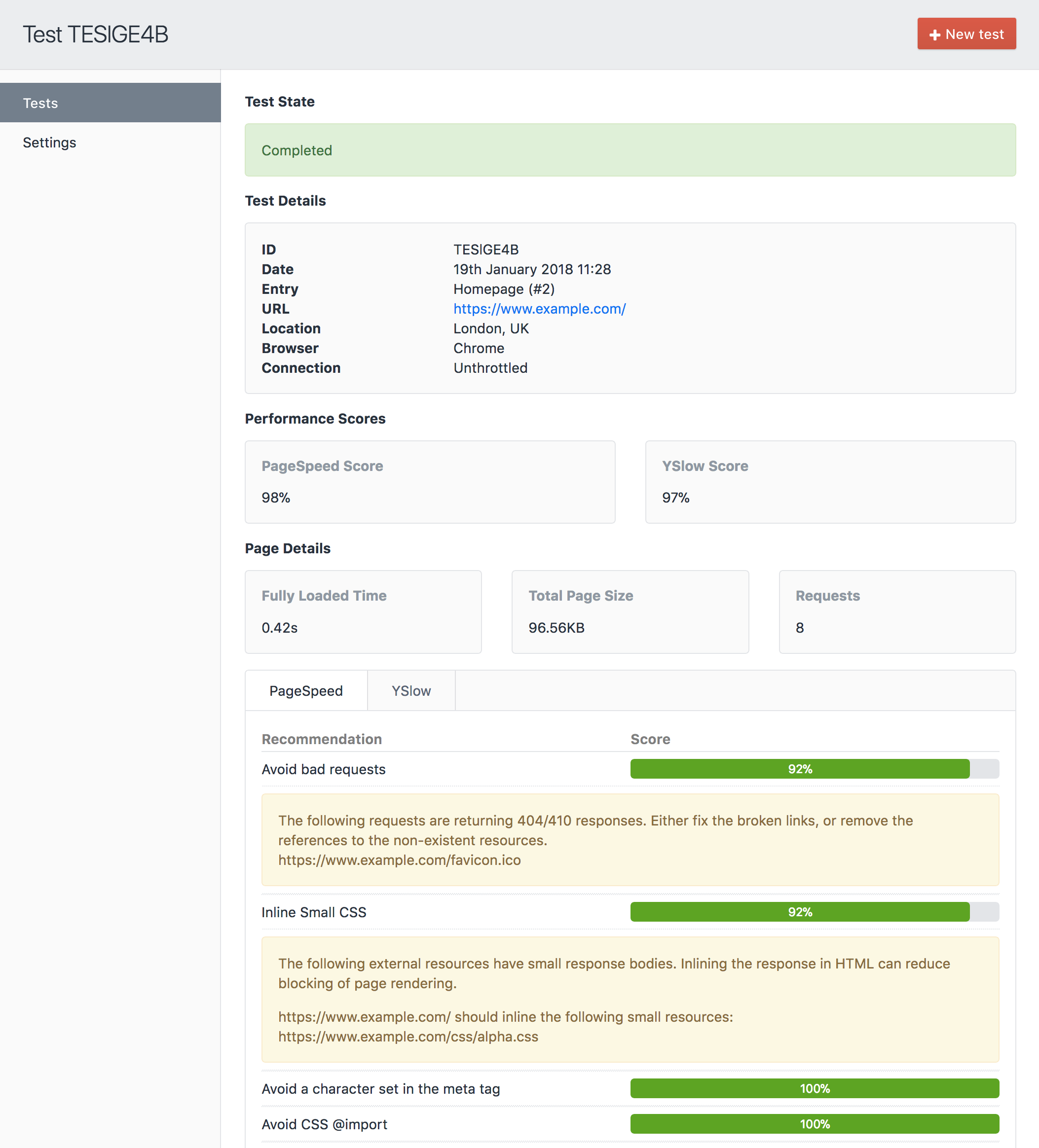Expand the Avoid CSS @import recommendation row
1039x1148 pixels.
324,1124
